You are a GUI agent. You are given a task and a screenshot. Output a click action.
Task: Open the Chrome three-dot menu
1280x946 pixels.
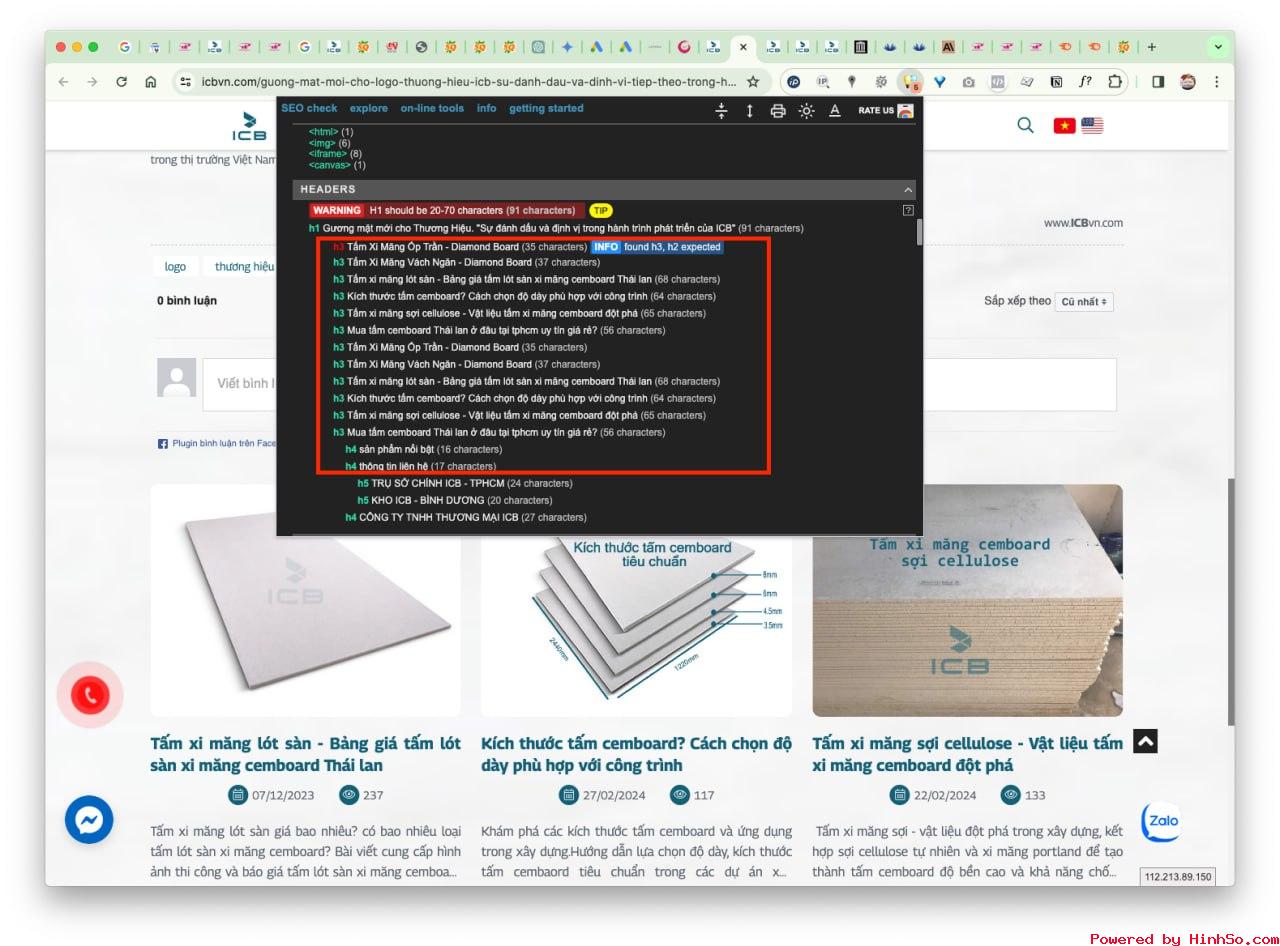tap(1216, 82)
